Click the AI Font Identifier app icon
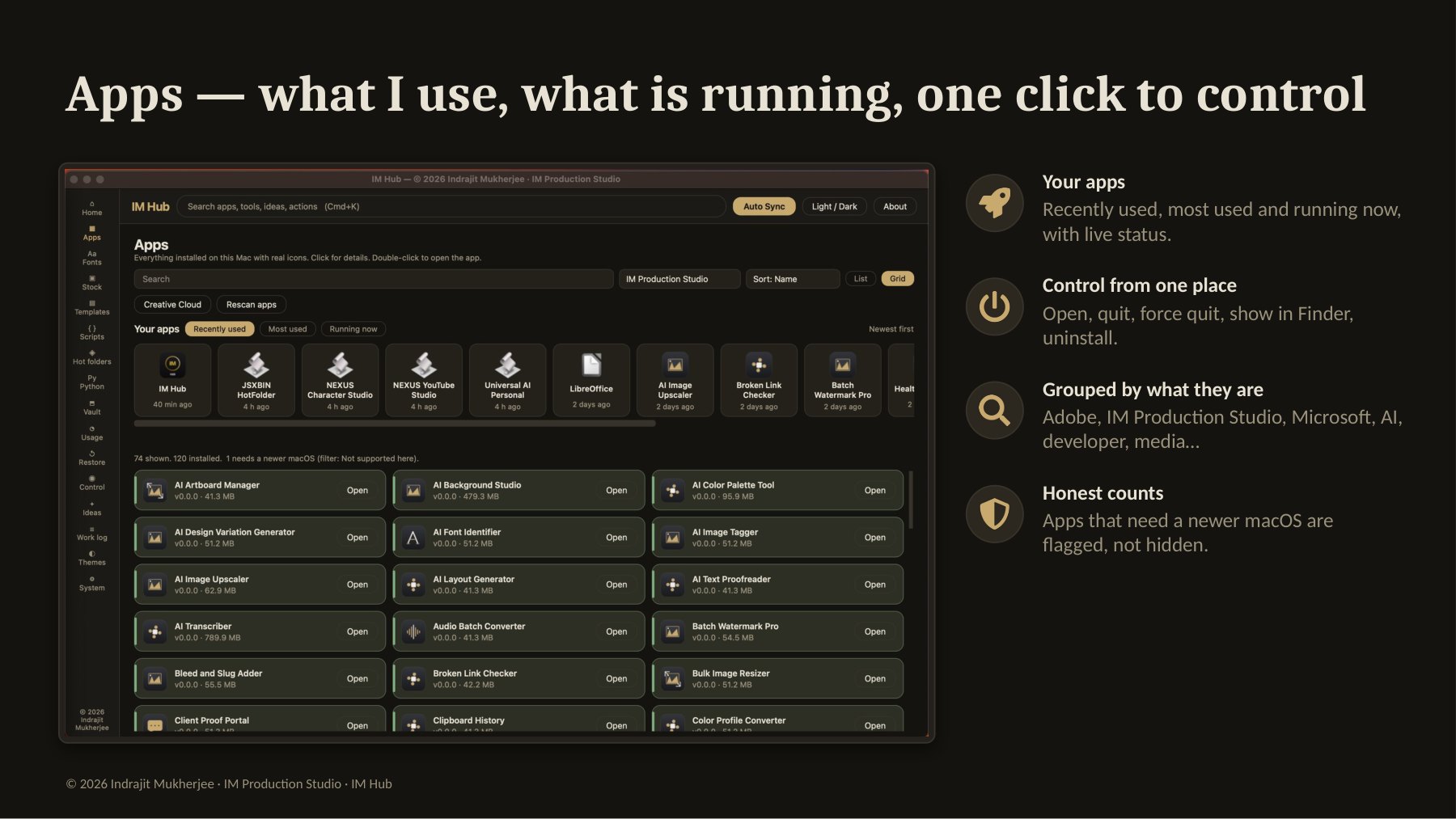 [x=413, y=538]
